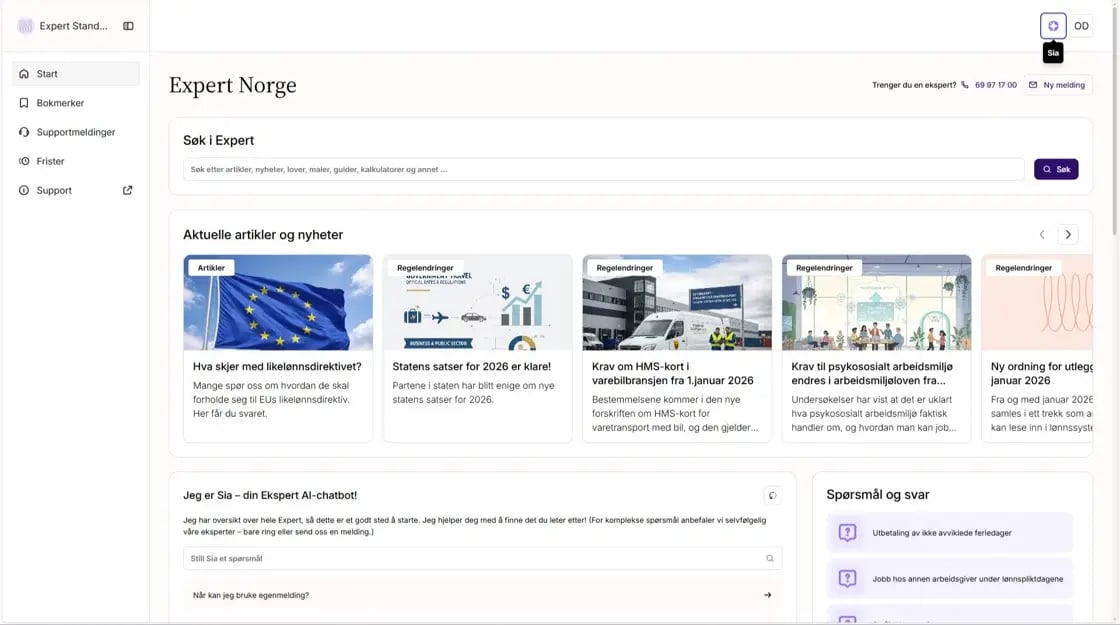Viewport: 1120px width, 625px height.
Task: Collapse the sidebar with the panel icon
Action: click(x=129, y=26)
